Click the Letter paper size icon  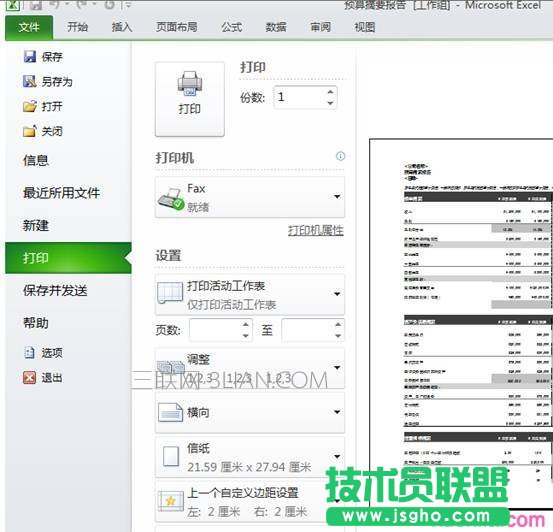click(x=171, y=457)
